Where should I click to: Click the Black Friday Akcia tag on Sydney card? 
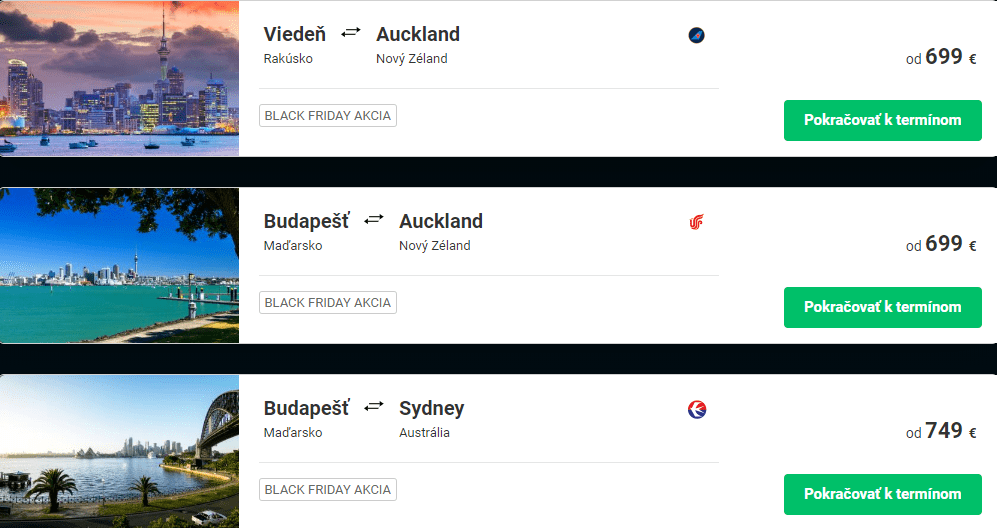coord(328,489)
